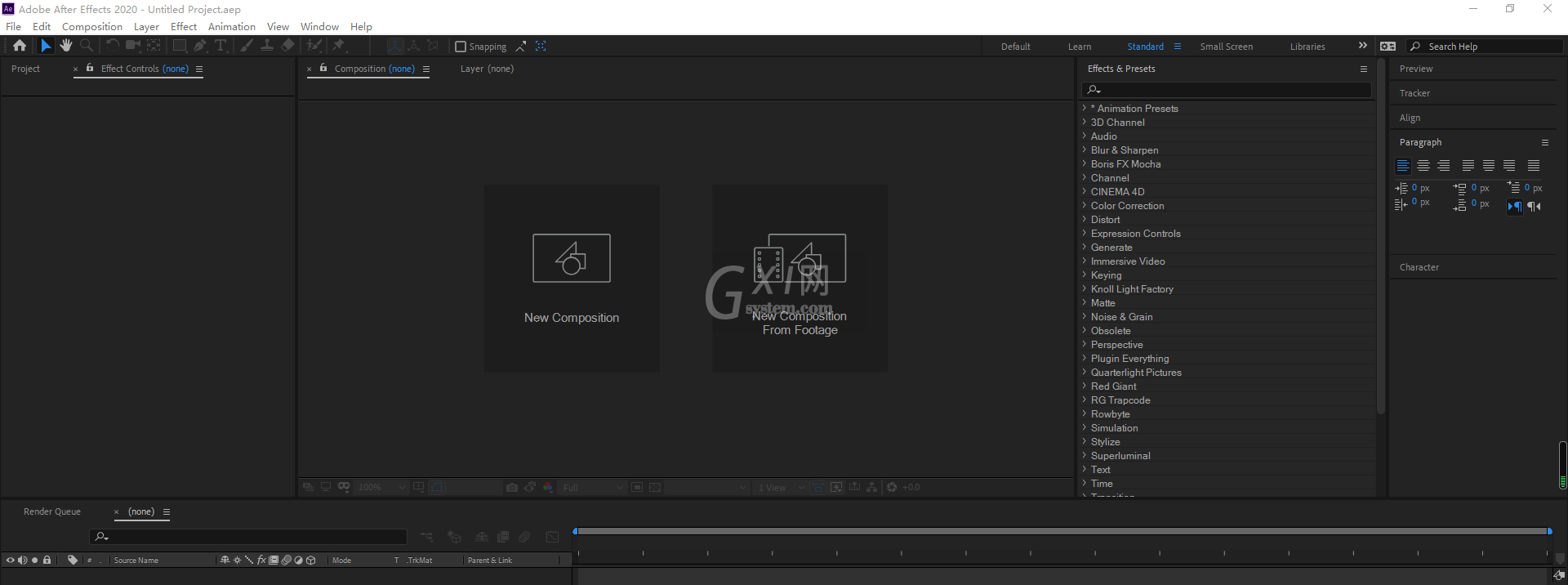Toggle justify all lines in Paragraph panel
1568x585 pixels.
1534,165
